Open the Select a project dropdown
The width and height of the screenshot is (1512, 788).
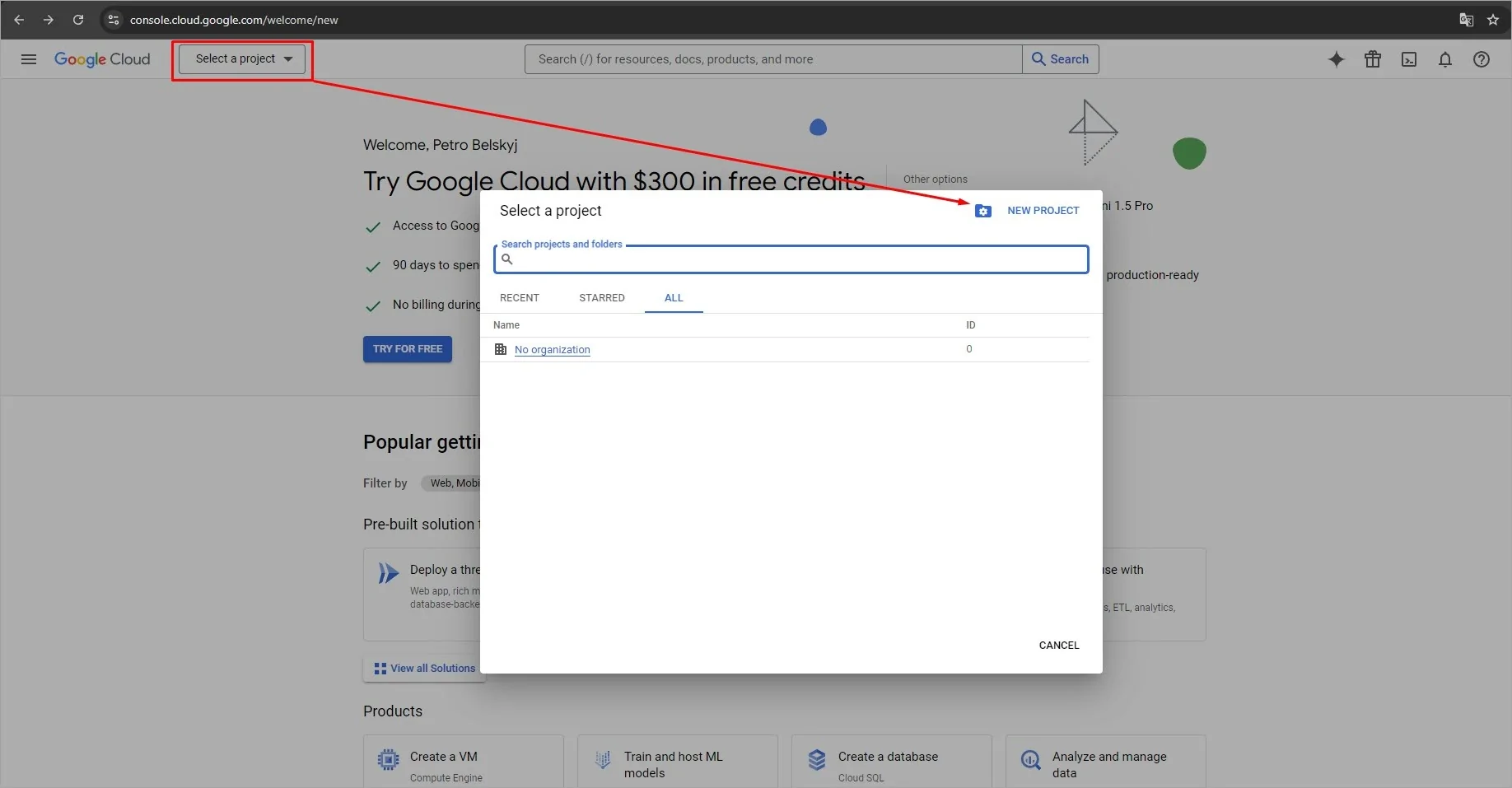click(241, 58)
